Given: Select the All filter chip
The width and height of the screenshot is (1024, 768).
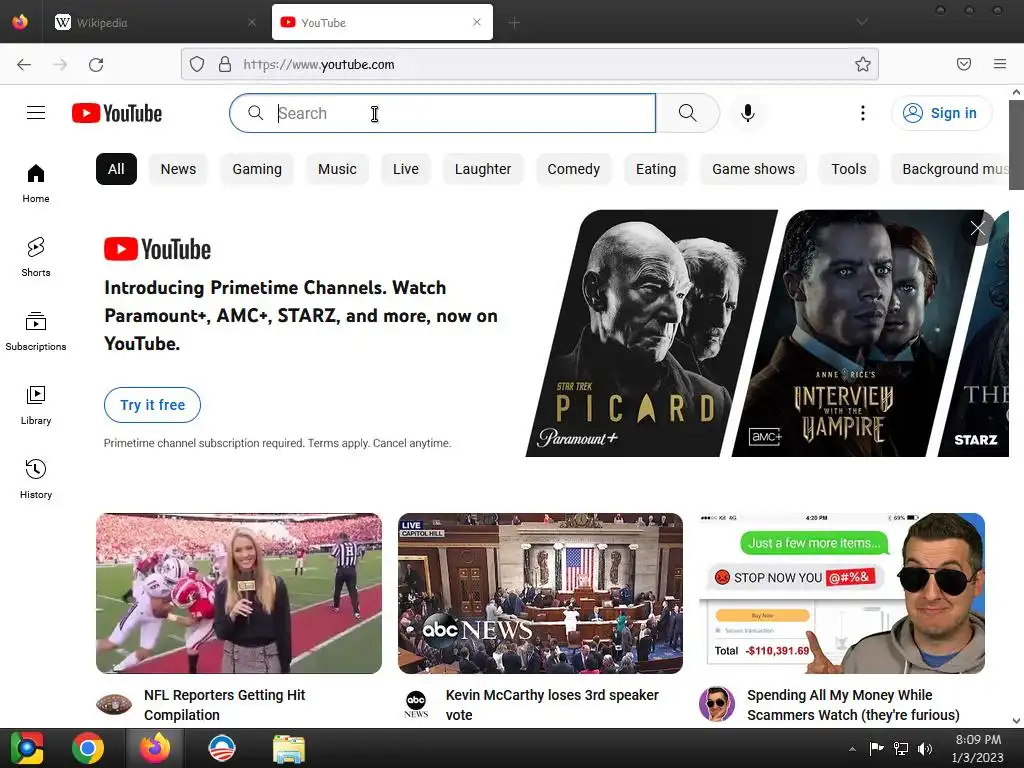Looking at the screenshot, I should (x=116, y=169).
